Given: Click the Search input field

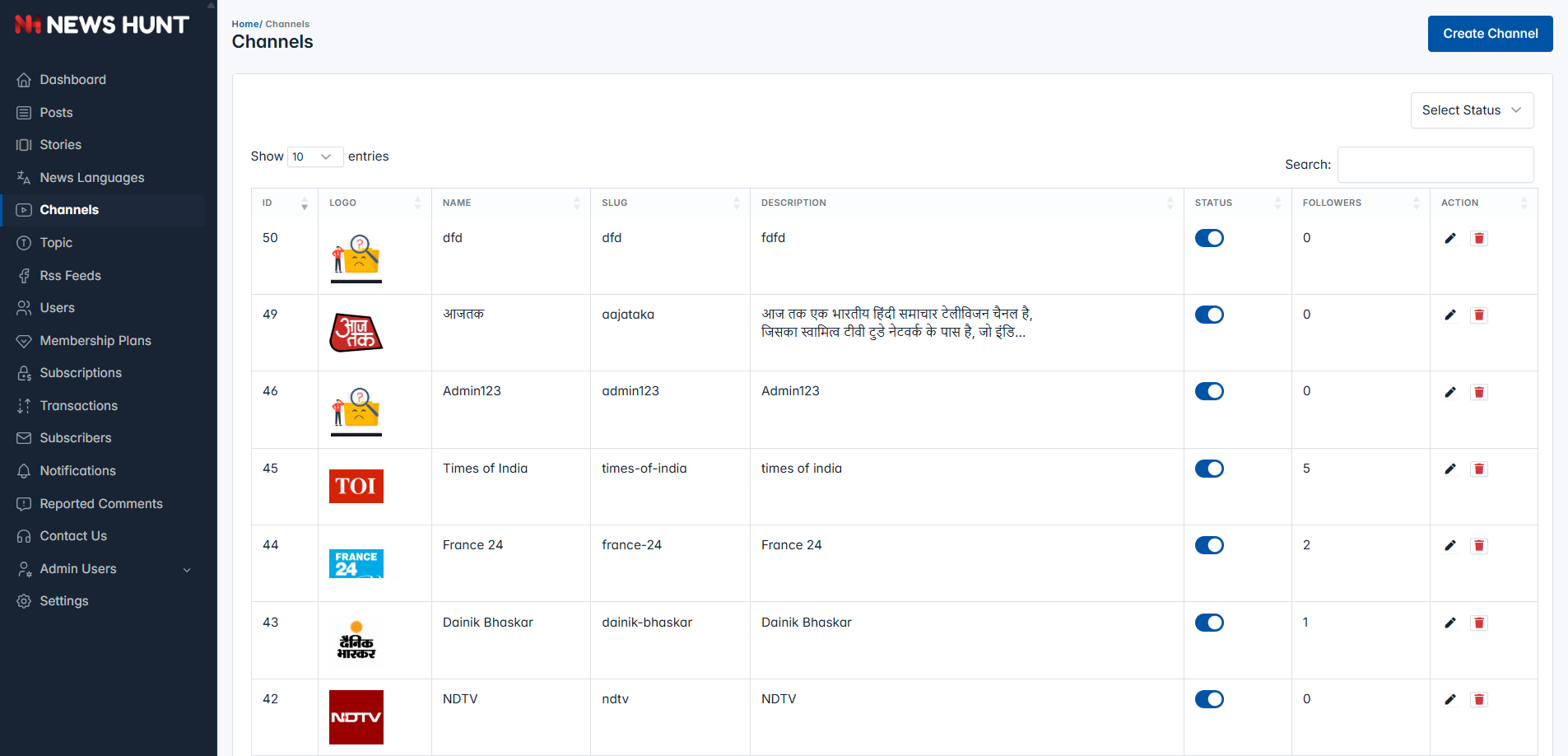Looking at the screenshot, I should point(1435,165).
